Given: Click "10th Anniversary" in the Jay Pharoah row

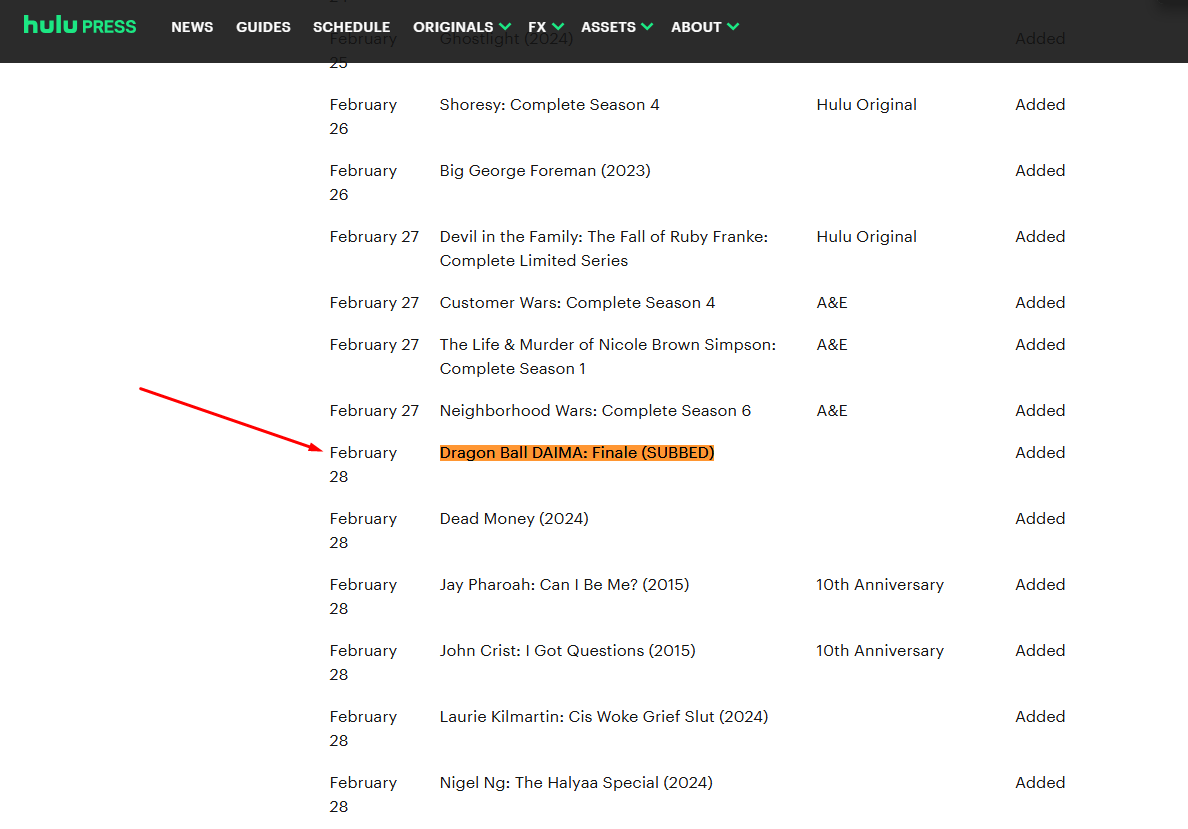Looking at the screenshot, I should (880, 584).
